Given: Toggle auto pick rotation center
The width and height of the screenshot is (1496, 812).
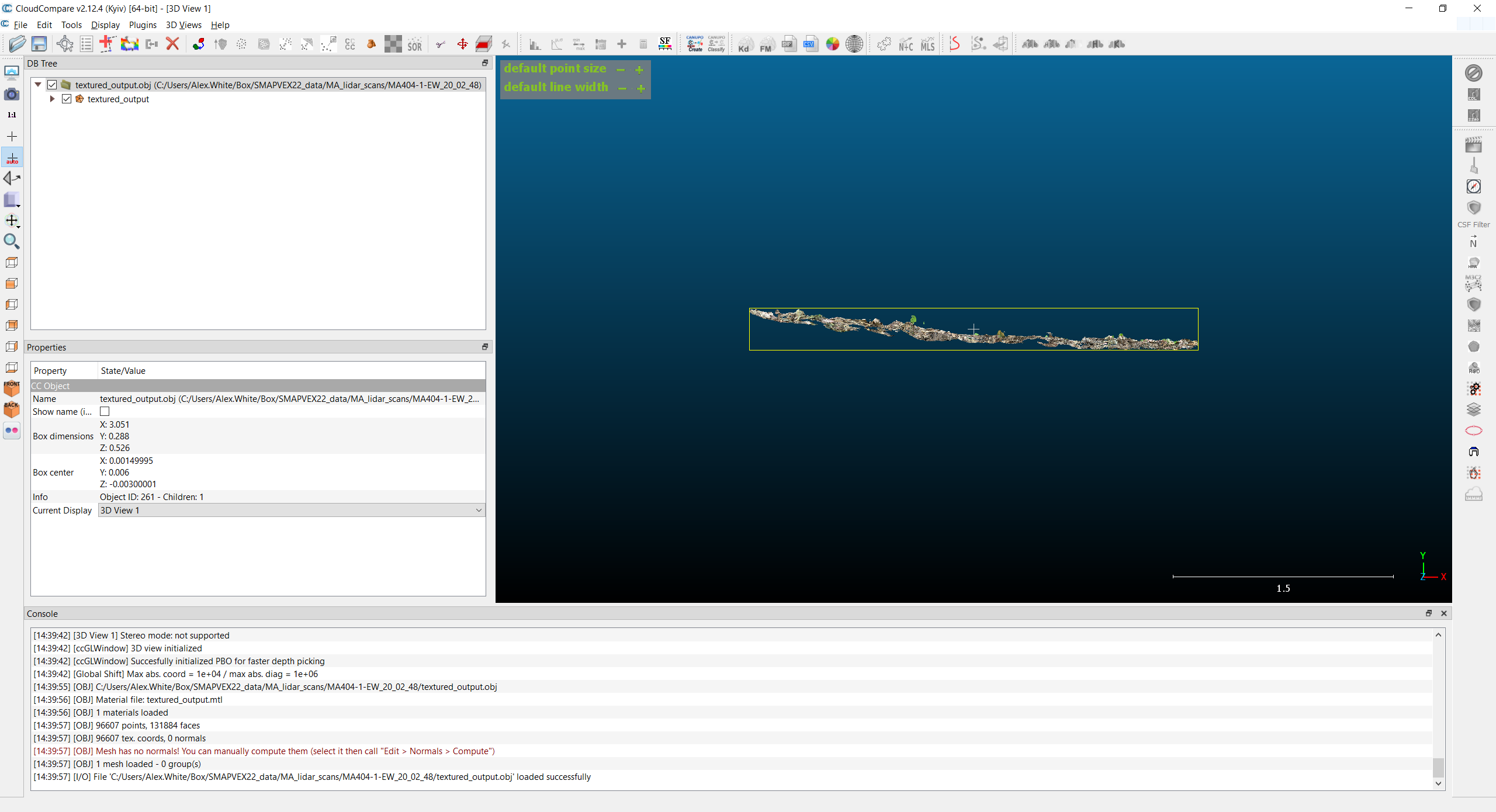Looking at the screenshot, I should [x=12, y=157].
